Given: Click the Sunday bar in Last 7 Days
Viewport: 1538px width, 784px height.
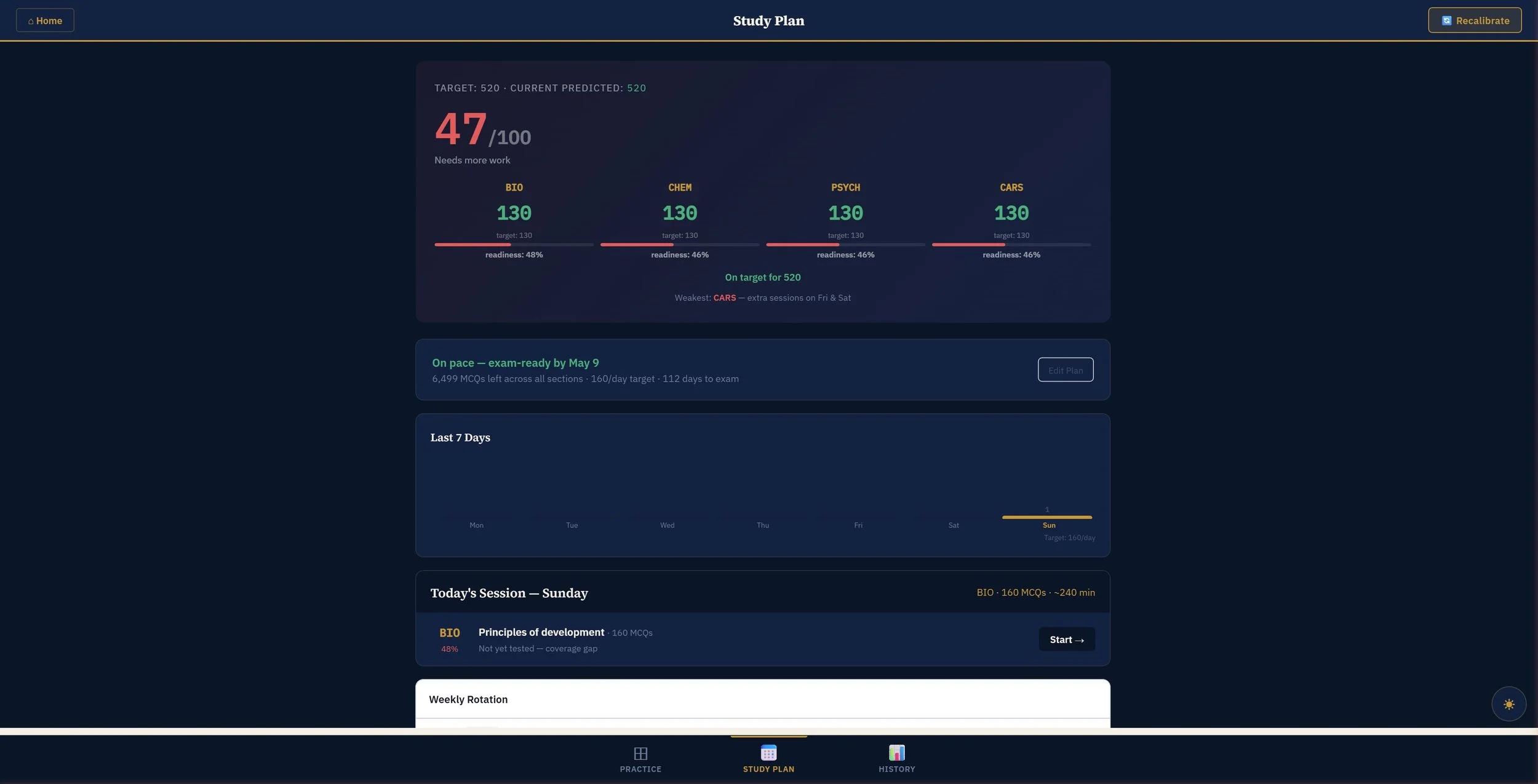Looking at the screenshot, I should [1046, 517].
